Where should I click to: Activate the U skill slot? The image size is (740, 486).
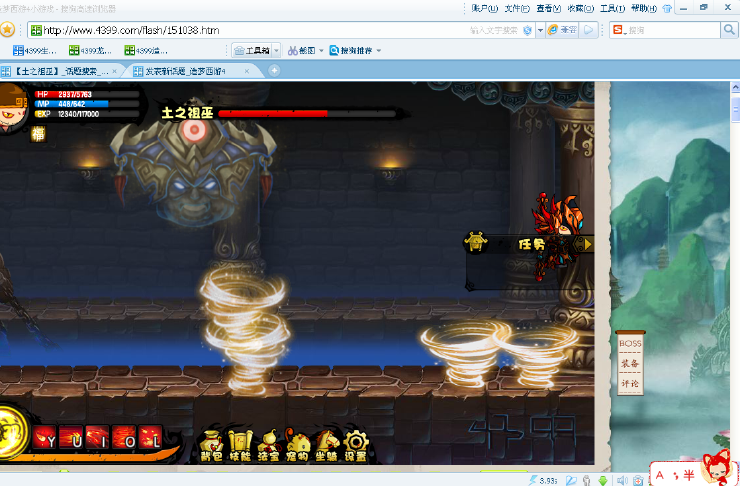point(72,437)
